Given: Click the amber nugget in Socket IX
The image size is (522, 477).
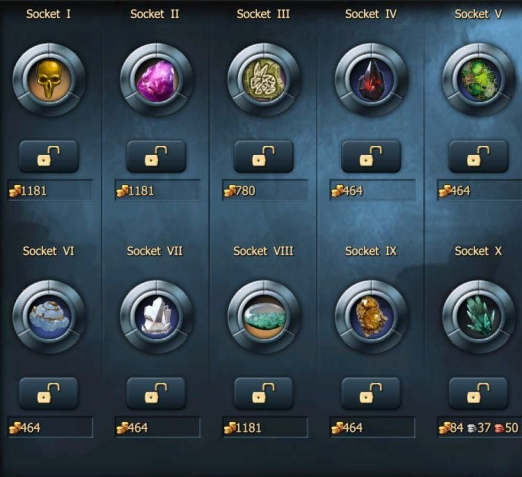Looking at the screenshot, I should [371, 317].
